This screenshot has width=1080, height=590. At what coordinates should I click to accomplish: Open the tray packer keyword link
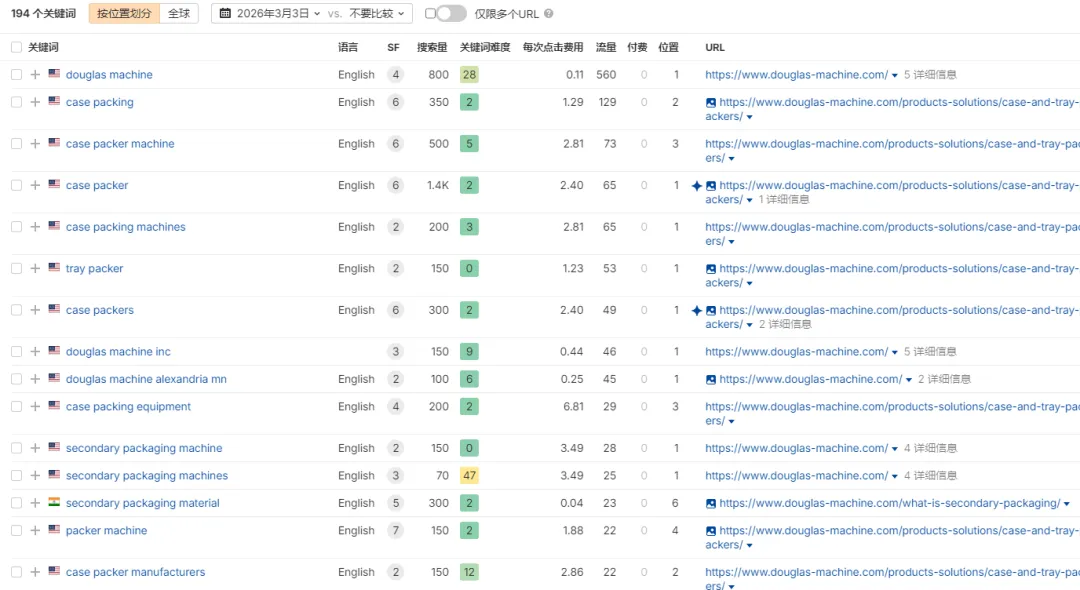tap(94, 268)
